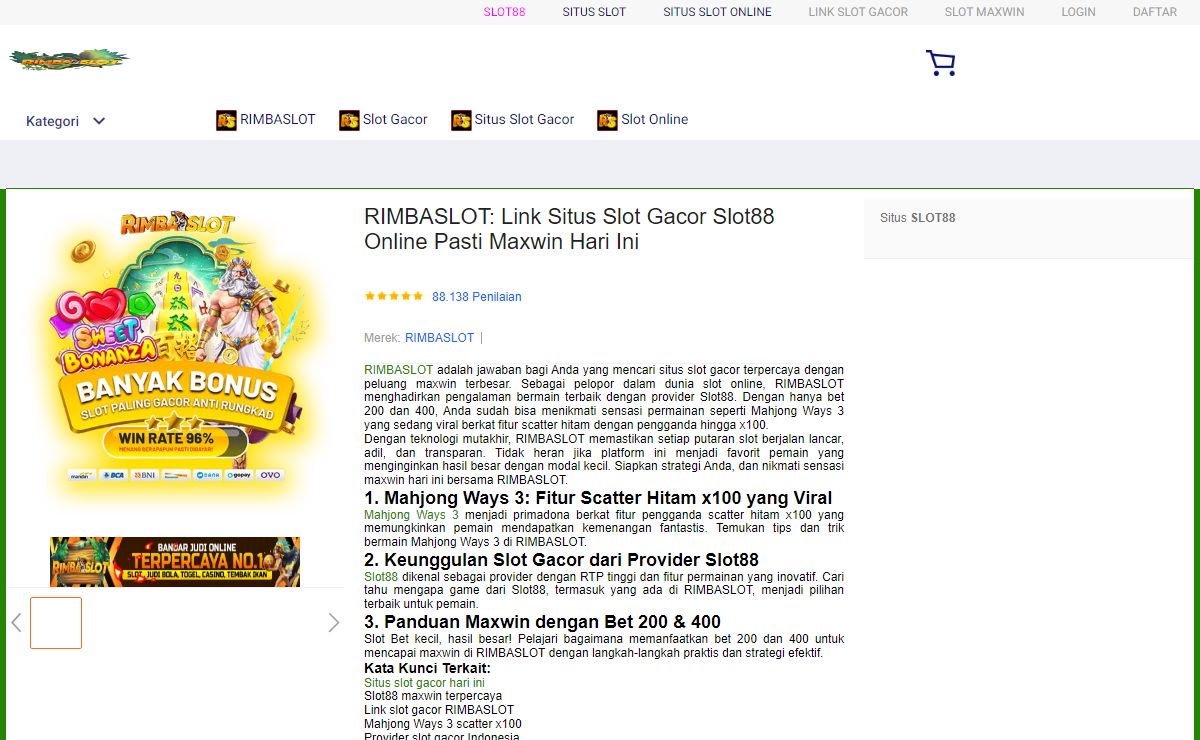Screen dimensions: 1200x740
Task: Click the icon beside Slot Online nav item
Action: (x=607, y=120)
